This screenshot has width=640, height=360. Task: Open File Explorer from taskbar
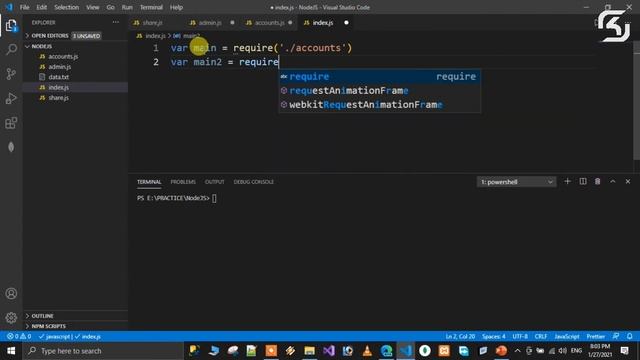309,351
